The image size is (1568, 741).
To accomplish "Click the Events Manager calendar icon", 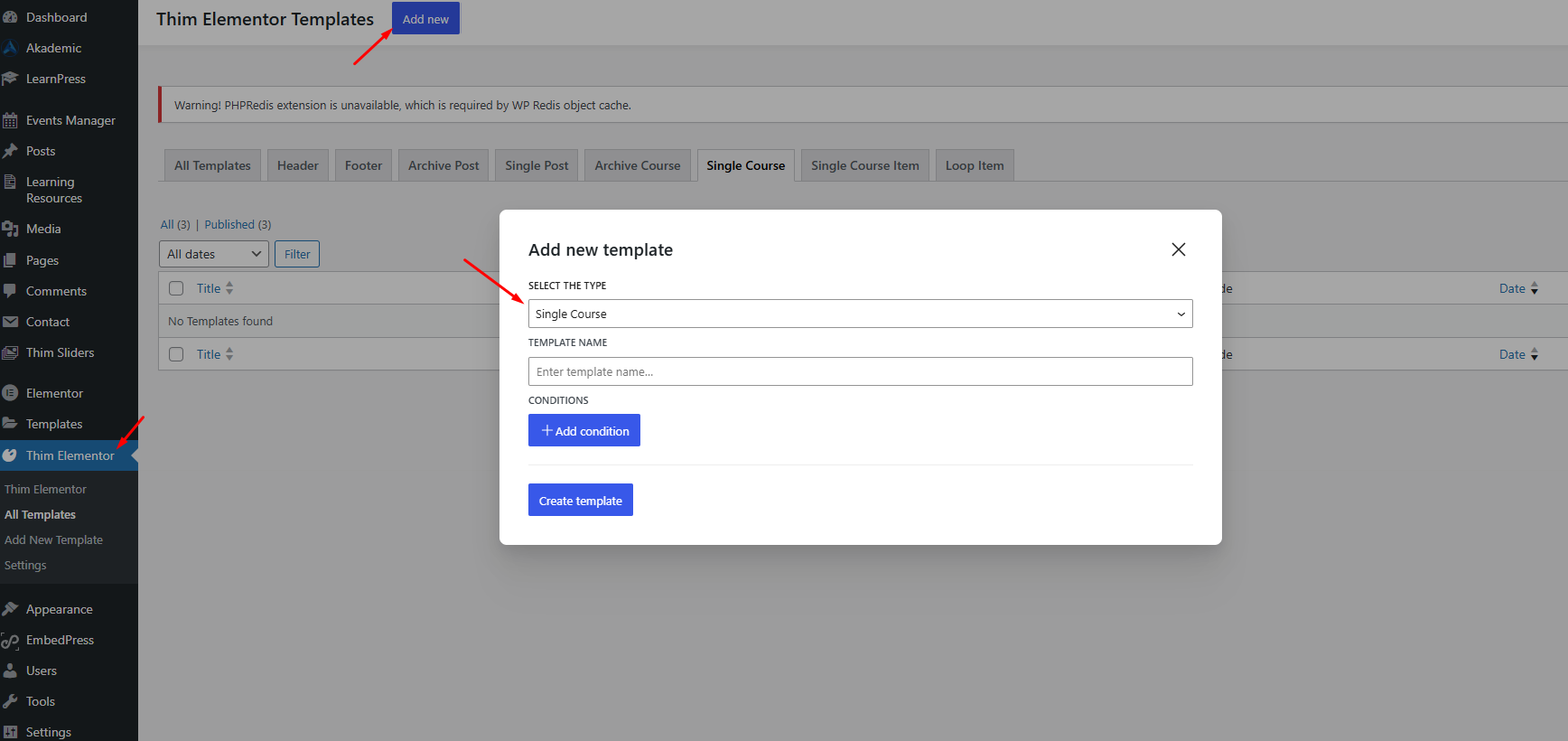I will (x=10, y=120).
